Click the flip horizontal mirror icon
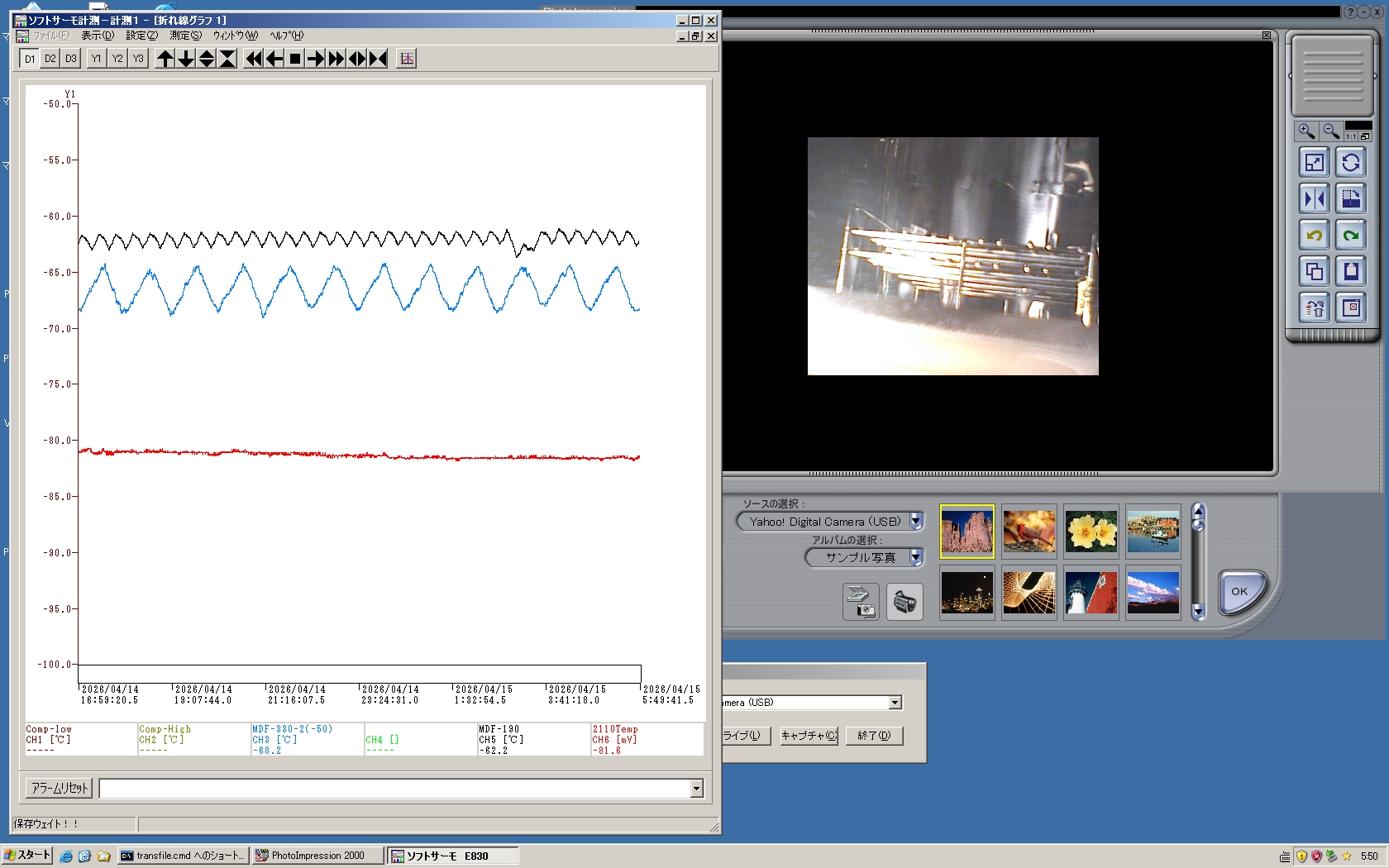Screen dimensions: 1389x868 (x=1314, y=199)
